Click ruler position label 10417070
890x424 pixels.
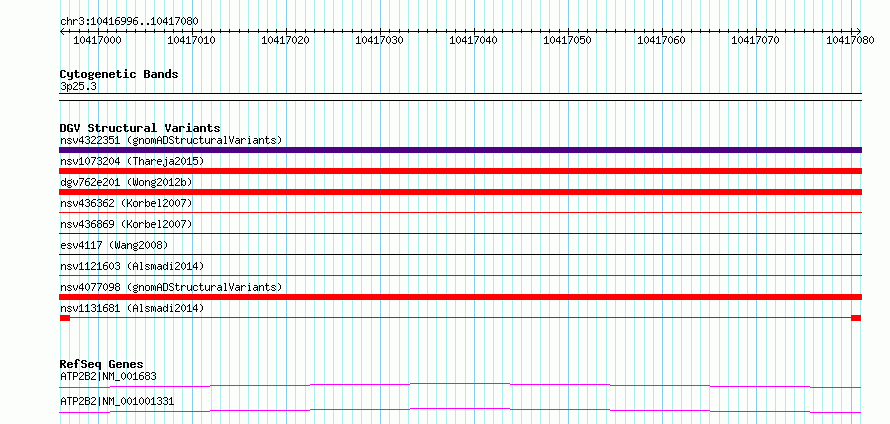755,40
